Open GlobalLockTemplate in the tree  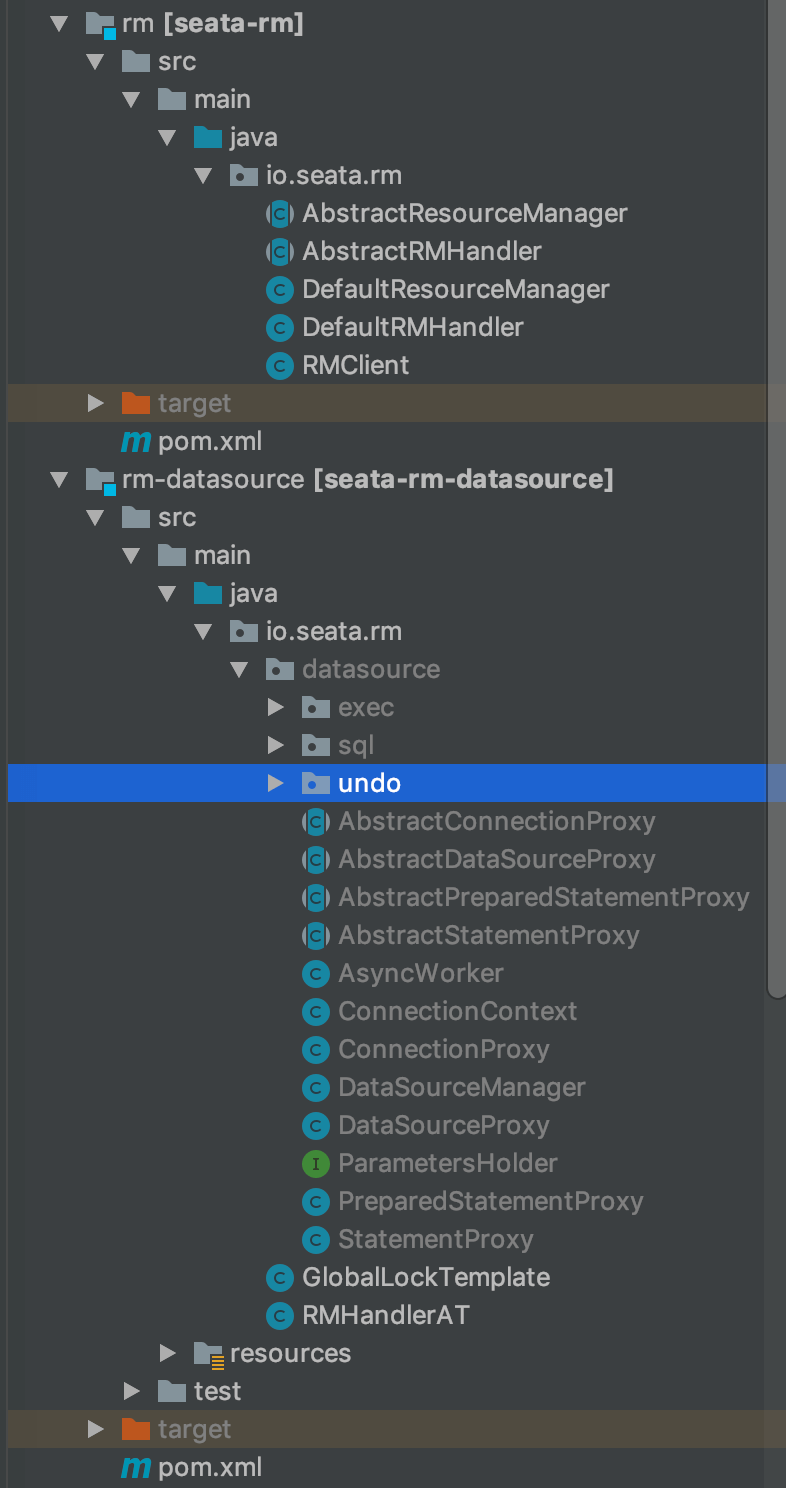coord(425,1278)
